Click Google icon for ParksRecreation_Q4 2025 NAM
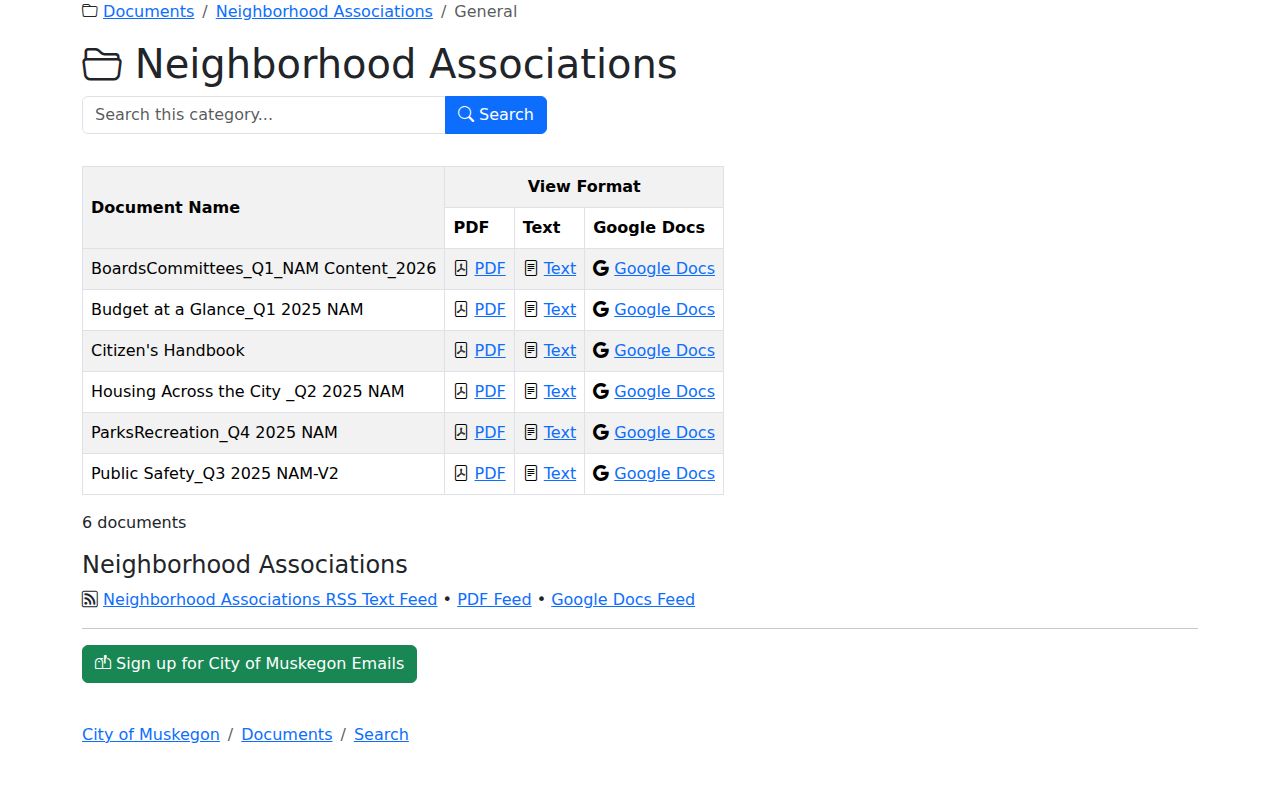This screenshot has height=800, width=1280. click(x=601, y=432)
